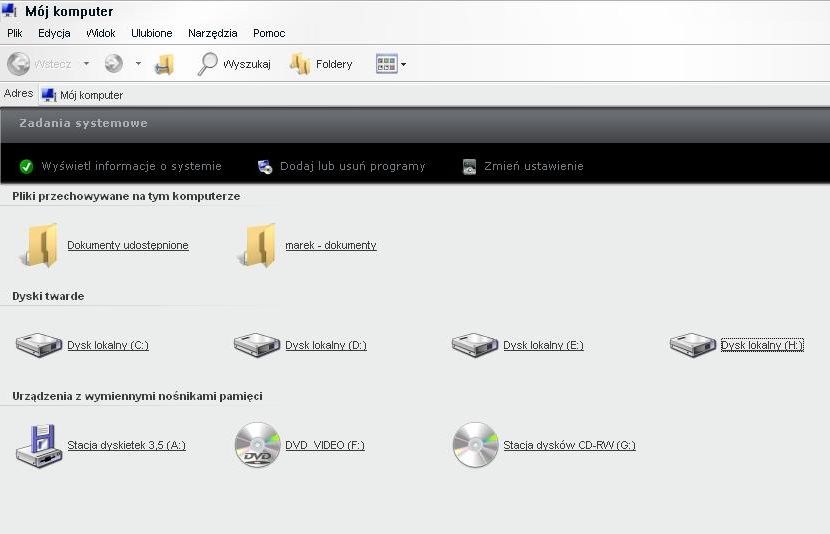Click the Up one level folder icon
Viewport: 830px width, 534px height.
click(x=164, y=64)
